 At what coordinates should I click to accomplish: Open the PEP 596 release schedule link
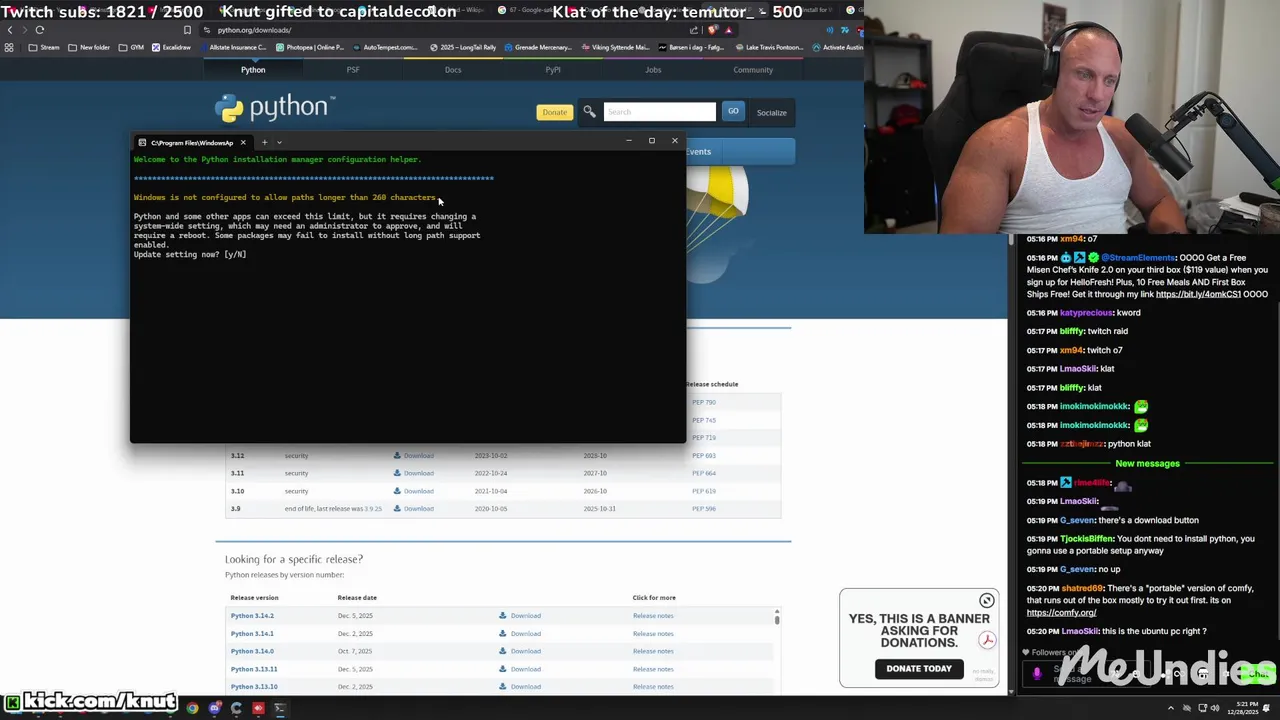click(x=704, y=509)
